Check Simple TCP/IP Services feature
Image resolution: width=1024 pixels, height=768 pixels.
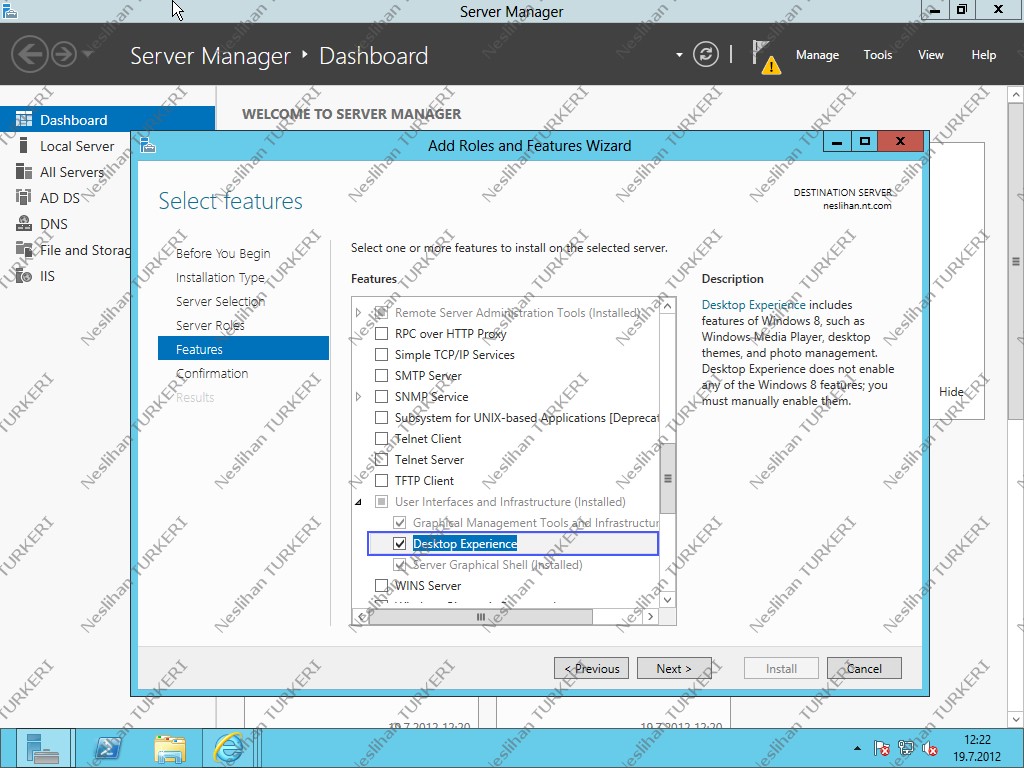point(381,355)
